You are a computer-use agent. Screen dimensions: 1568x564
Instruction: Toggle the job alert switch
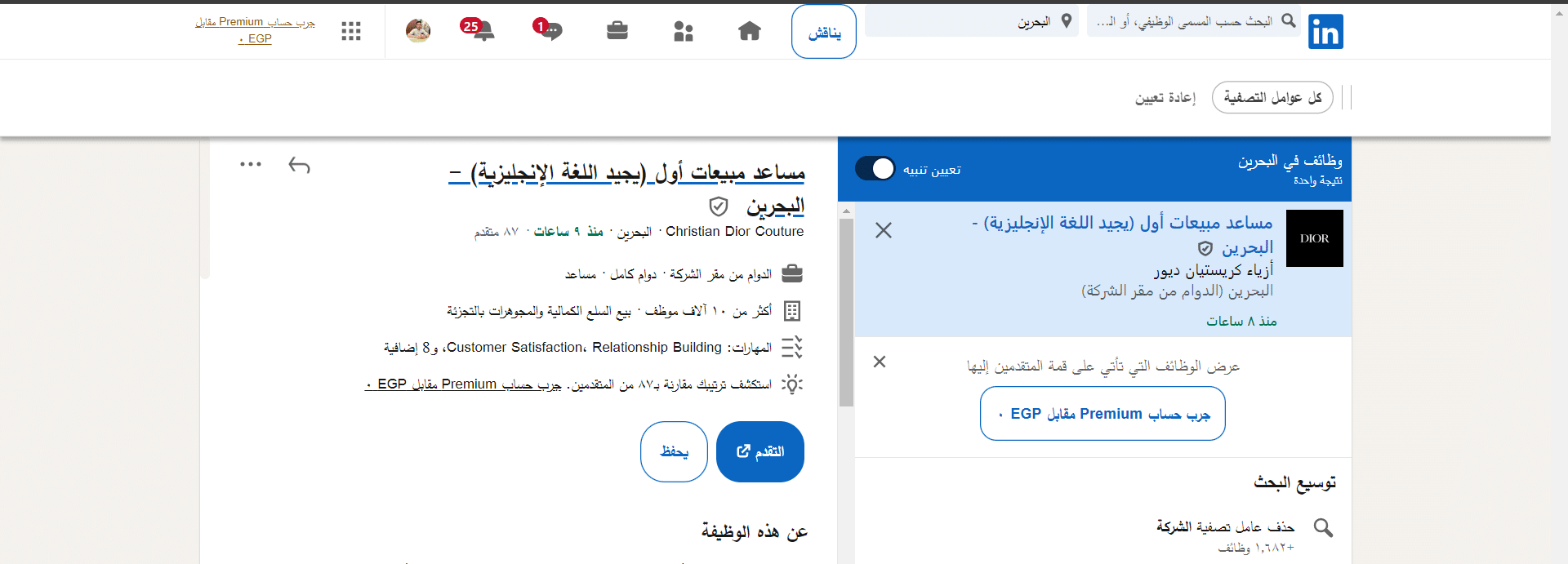(875, 169)
